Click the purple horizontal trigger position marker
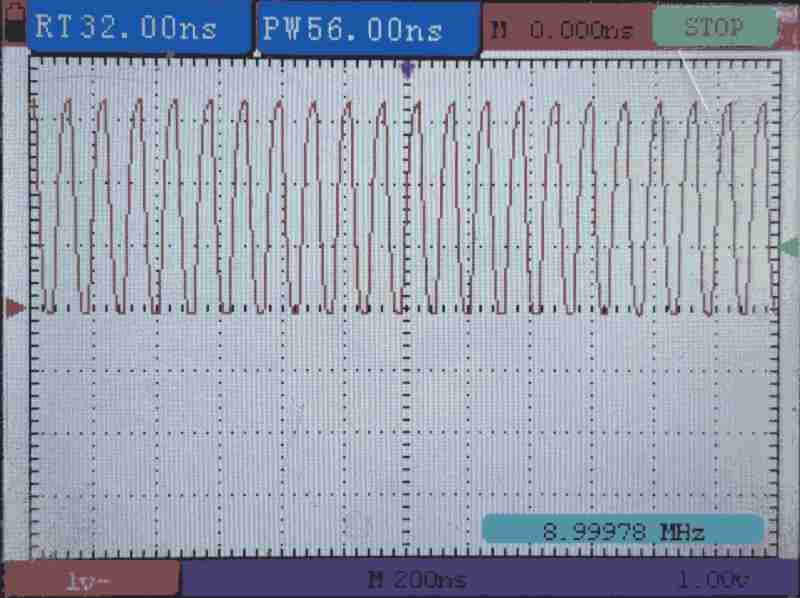Viewport: 800px width, 598px height. pos(406,69)
